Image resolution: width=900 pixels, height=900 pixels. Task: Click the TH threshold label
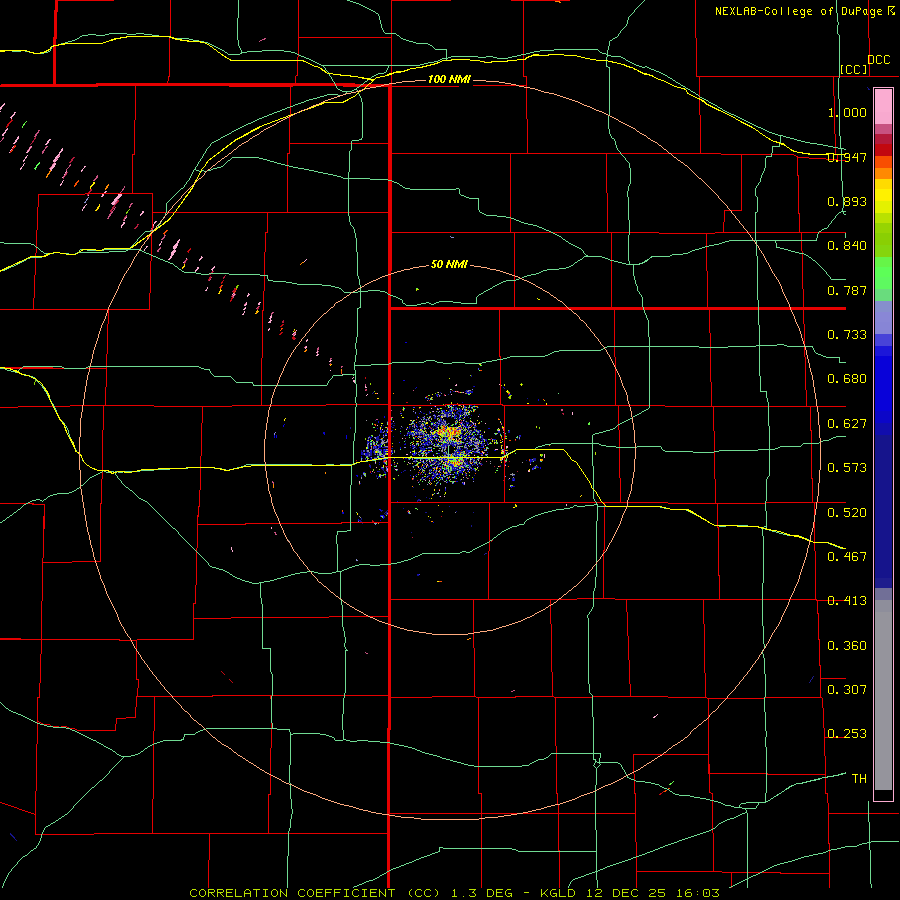[x=859, y=778]
